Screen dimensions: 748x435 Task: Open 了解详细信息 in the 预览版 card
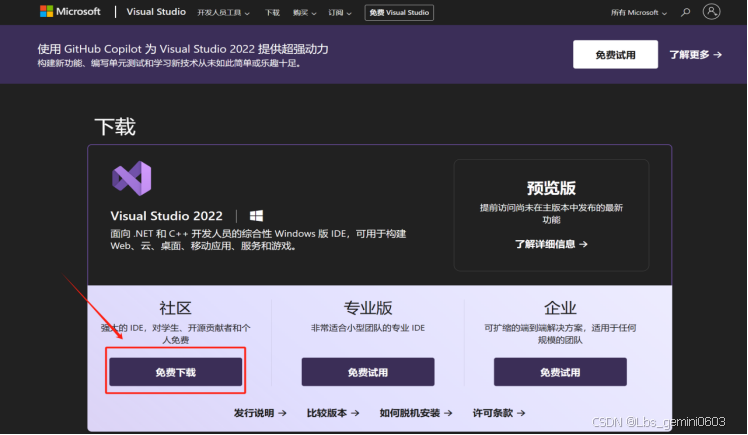tap(551, 244)
